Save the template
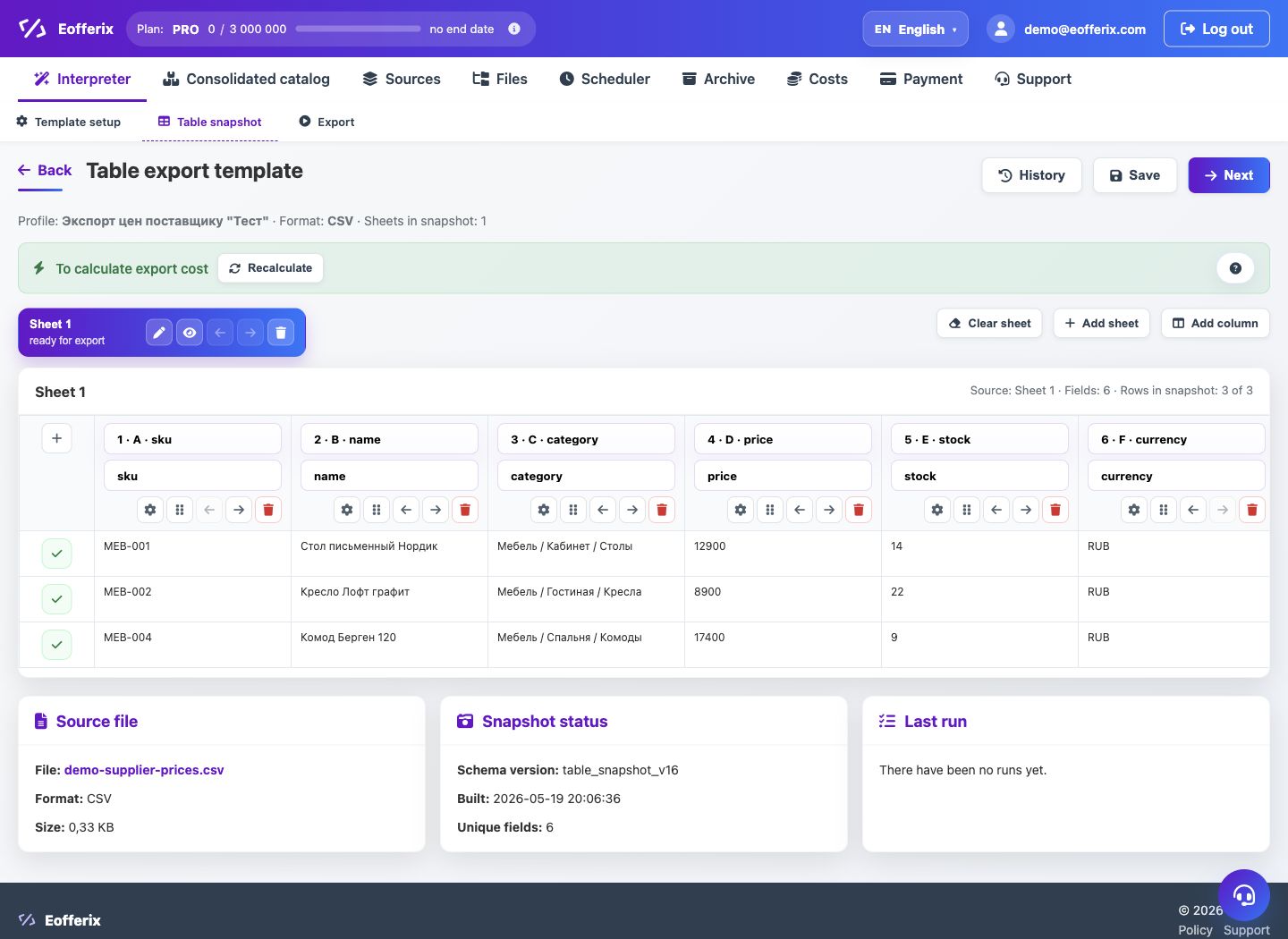The height and width of the screenshot is (939, 1288). (1134, 175)
